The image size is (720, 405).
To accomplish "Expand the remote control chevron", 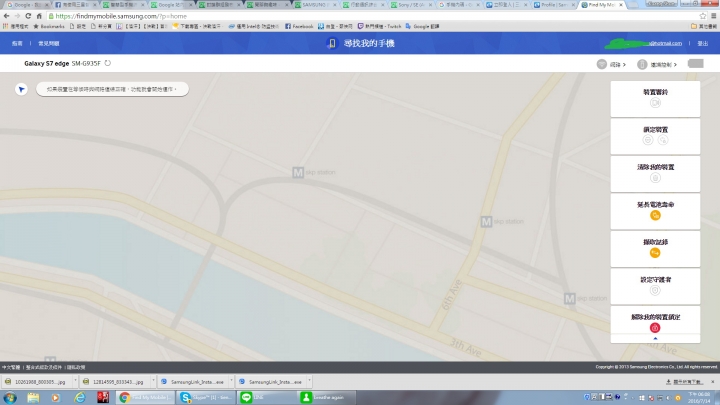I will point(675,65).
